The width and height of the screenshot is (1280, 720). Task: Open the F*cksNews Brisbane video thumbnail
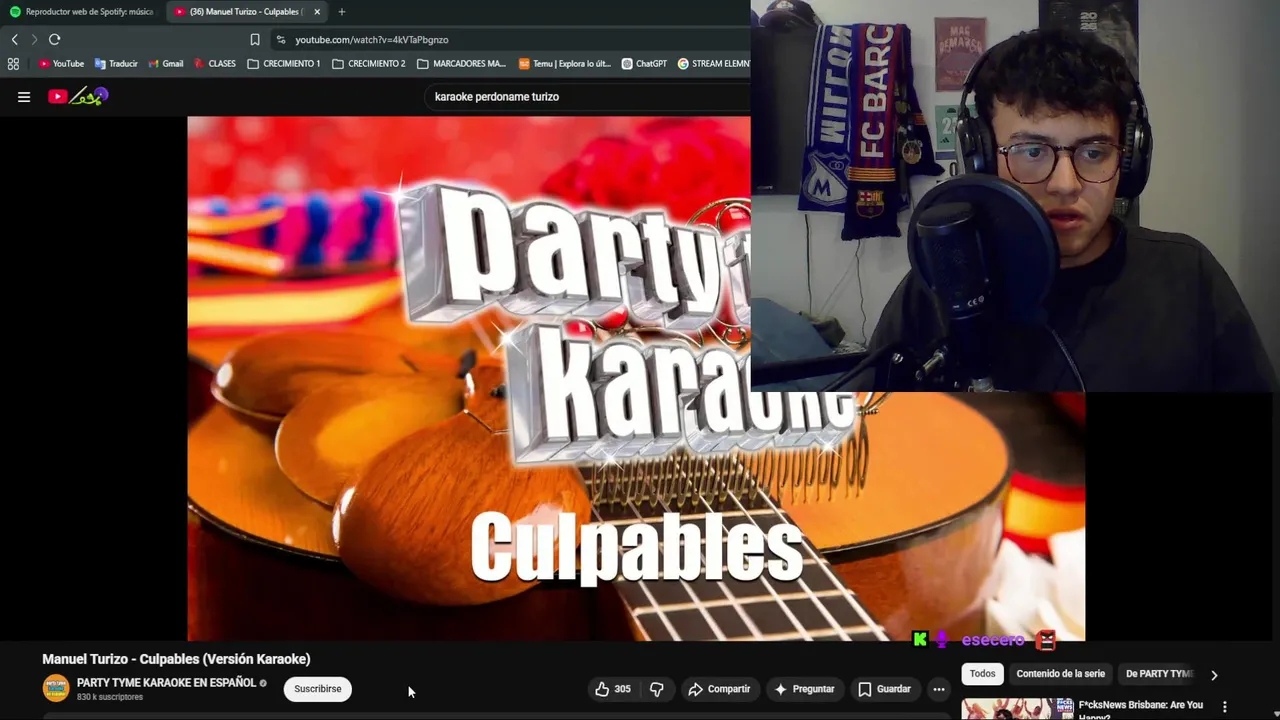point(1017,709)
